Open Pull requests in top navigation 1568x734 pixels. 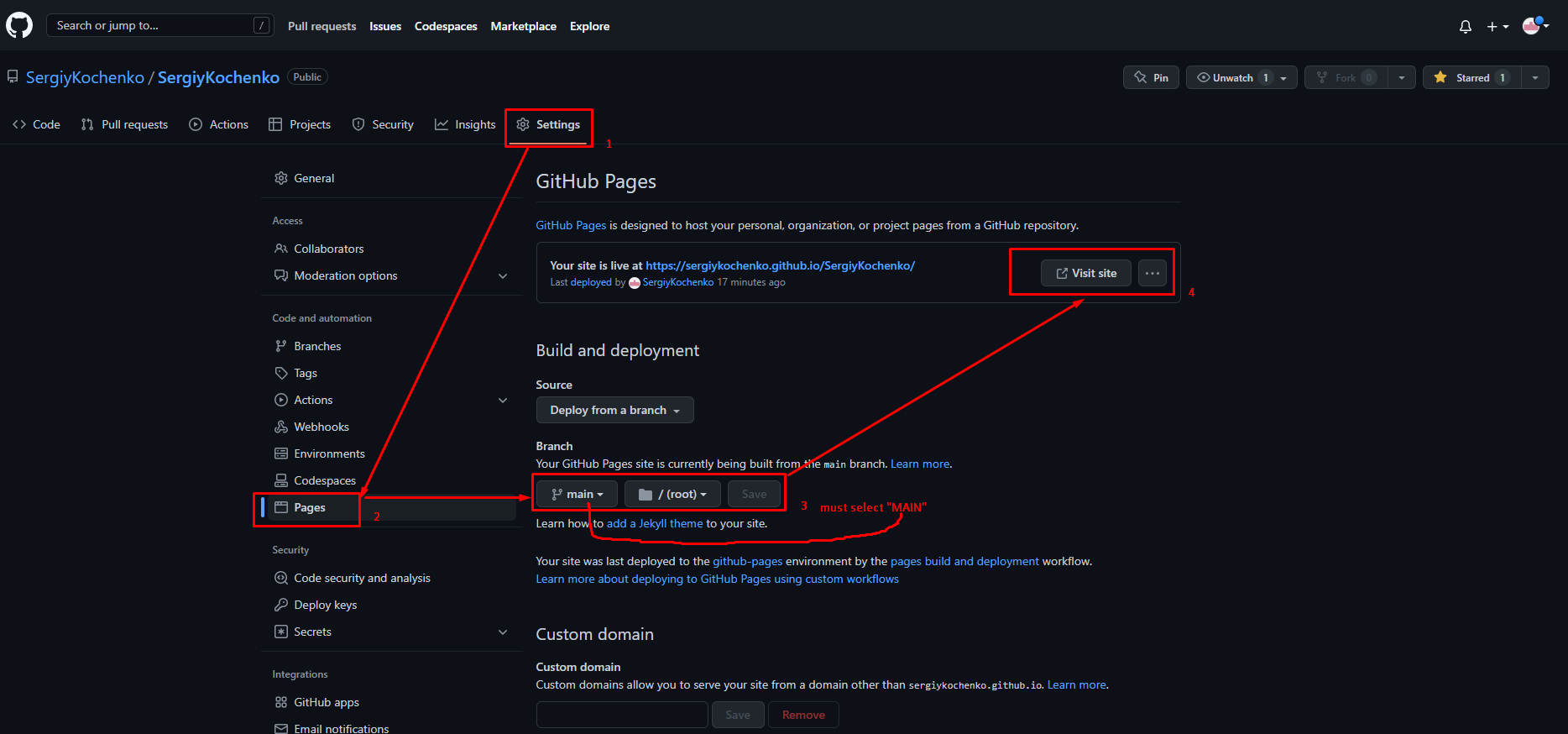coord(321,26)
